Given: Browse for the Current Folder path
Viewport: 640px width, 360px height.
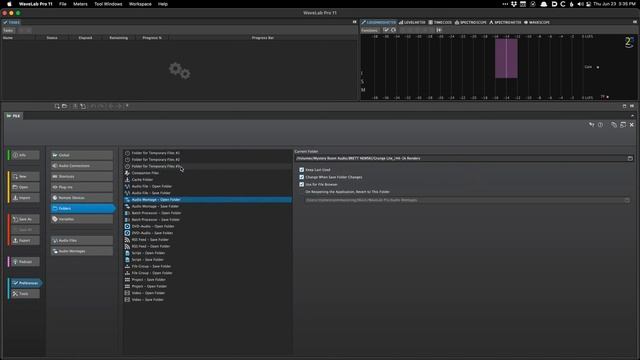Looking at the screenshot, I should click(x=630, y=158).
